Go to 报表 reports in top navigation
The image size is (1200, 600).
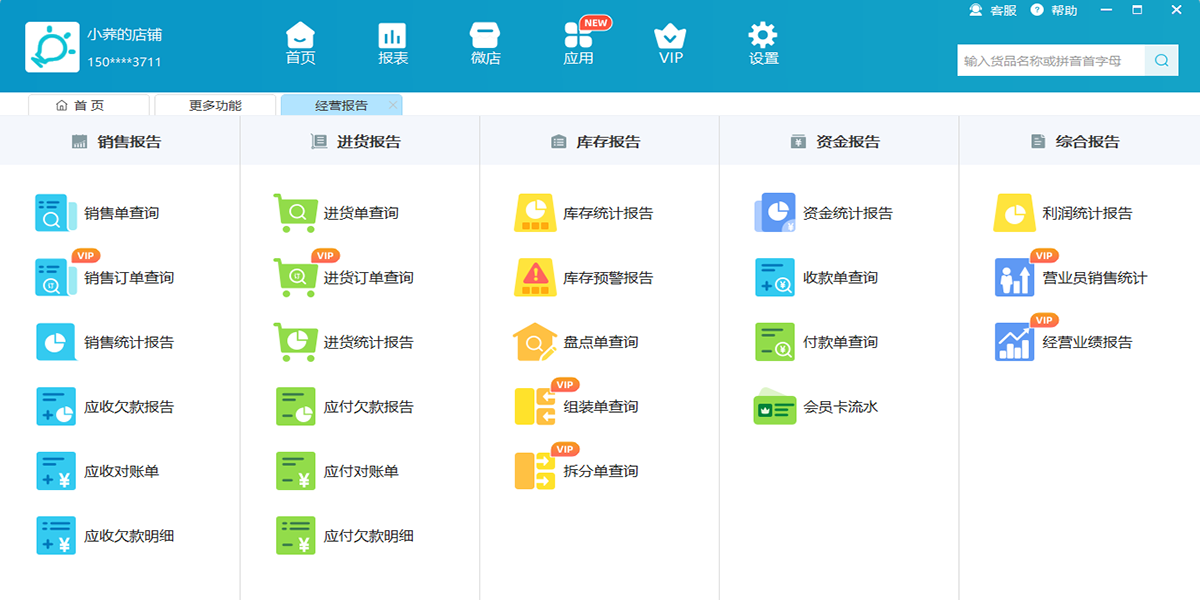coord(393,44)
